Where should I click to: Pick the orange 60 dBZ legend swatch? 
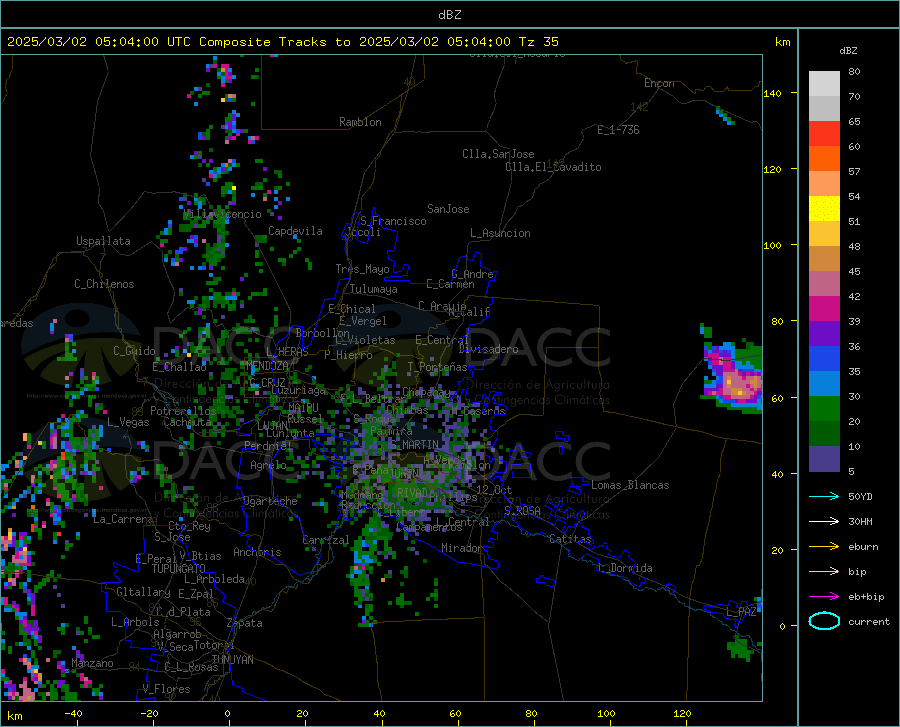pos(824,159)
